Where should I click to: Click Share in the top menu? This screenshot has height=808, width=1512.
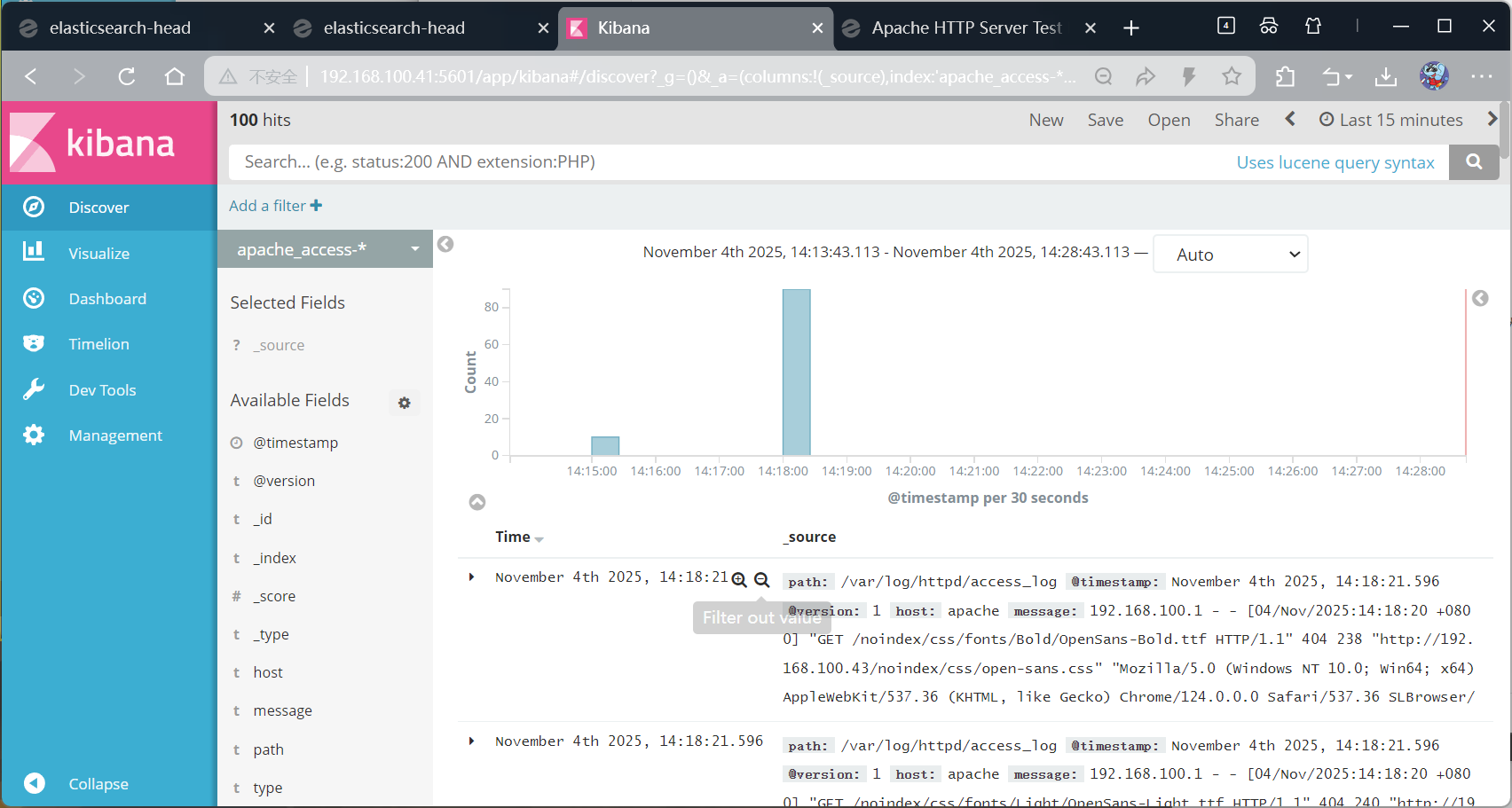point(1236,120)
